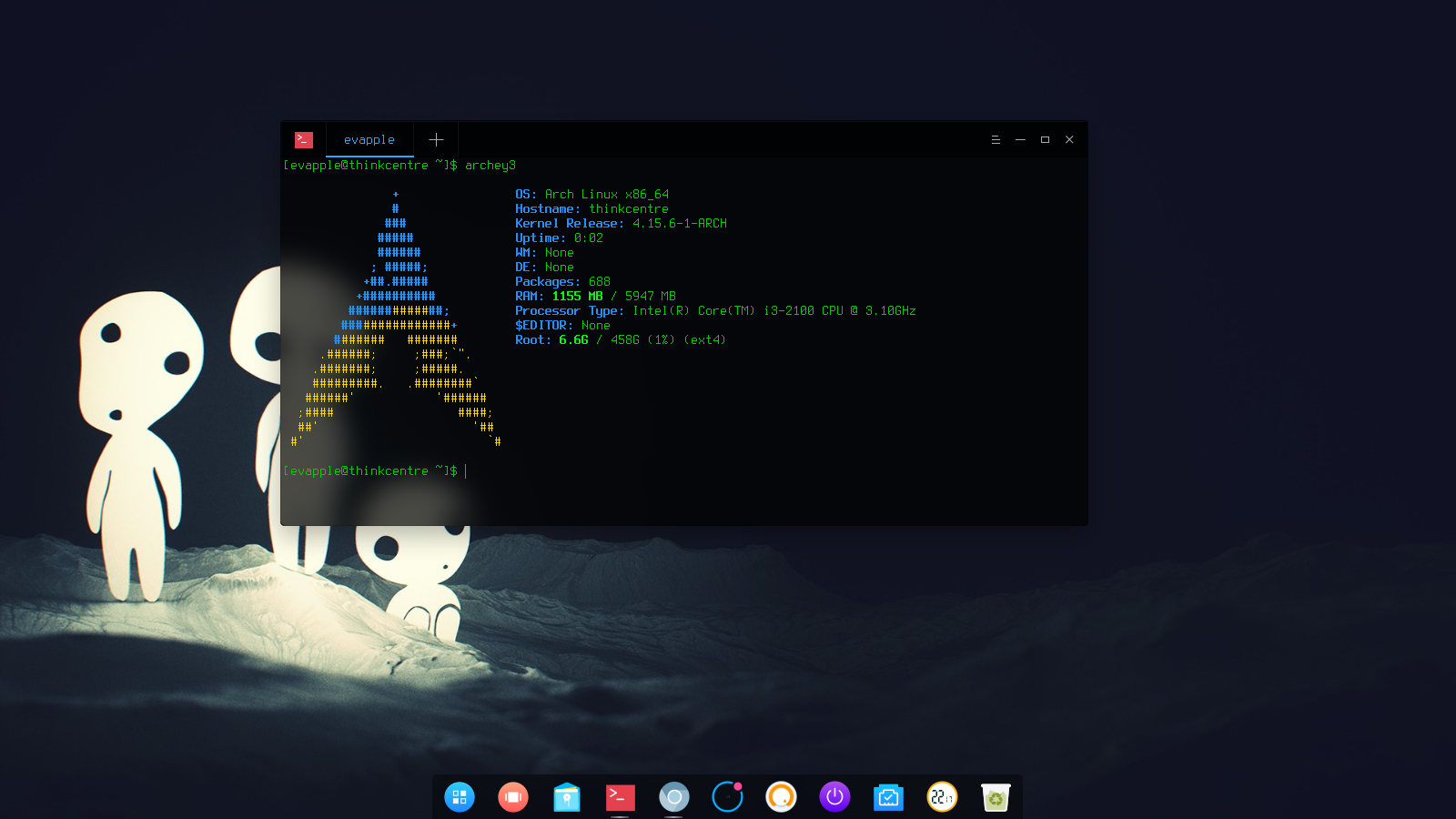Click the red Terminal icon in the dock
Screen dimensions: 1456x819
621,797
